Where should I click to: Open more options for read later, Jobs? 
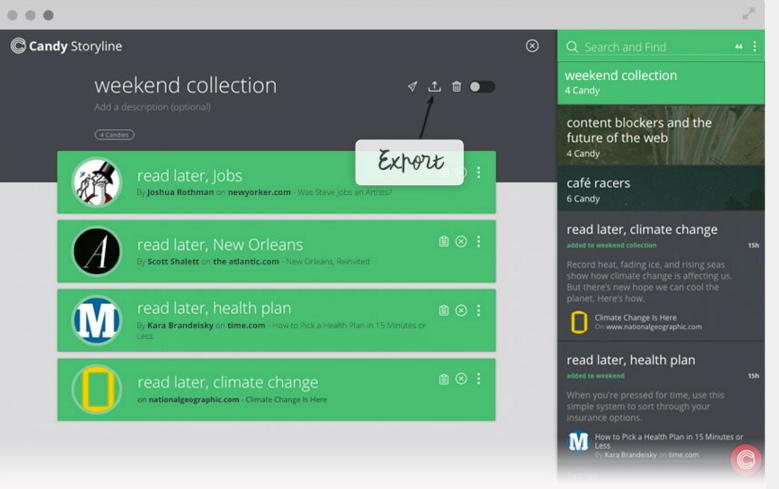pos(478,172)
